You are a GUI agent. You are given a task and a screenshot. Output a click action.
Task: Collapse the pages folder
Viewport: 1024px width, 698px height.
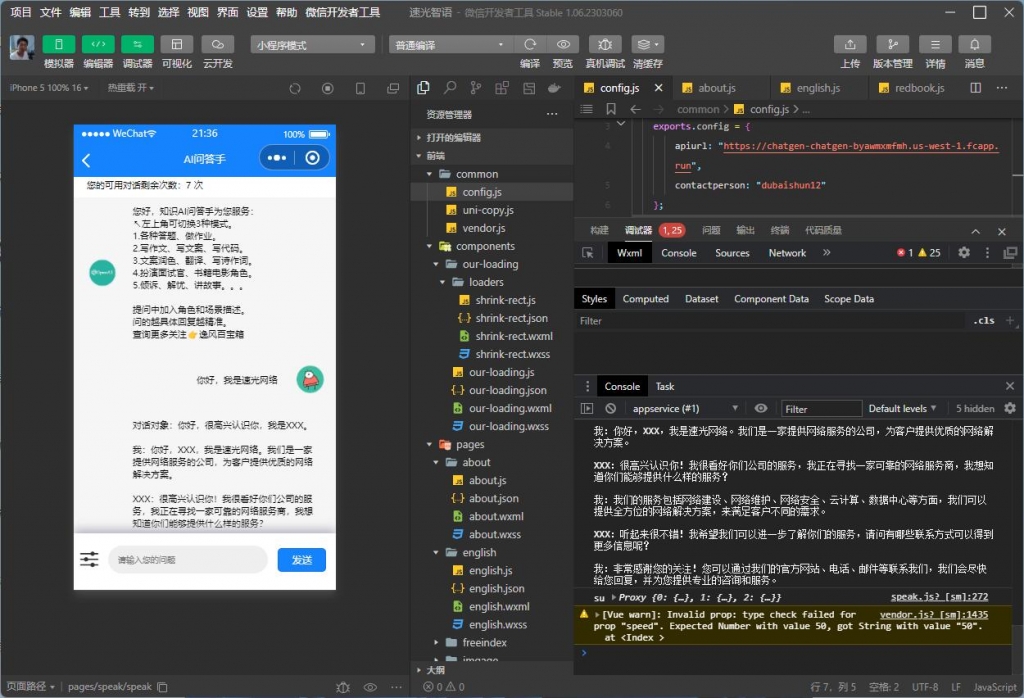(429, 445)
